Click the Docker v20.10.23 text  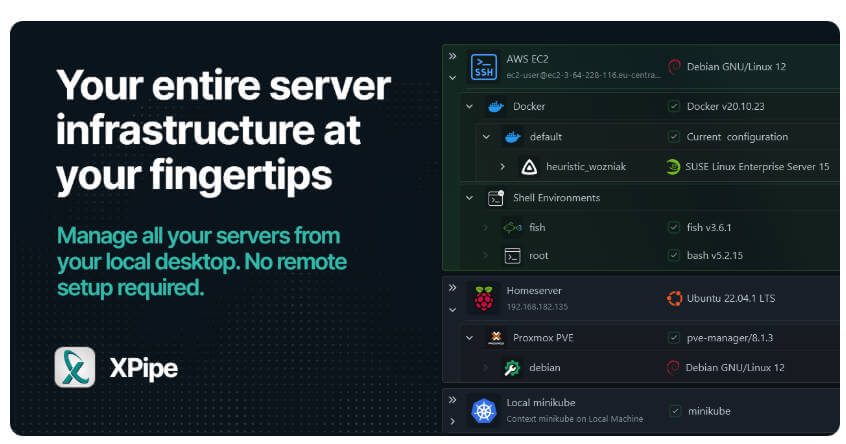(x=725, y=107)
